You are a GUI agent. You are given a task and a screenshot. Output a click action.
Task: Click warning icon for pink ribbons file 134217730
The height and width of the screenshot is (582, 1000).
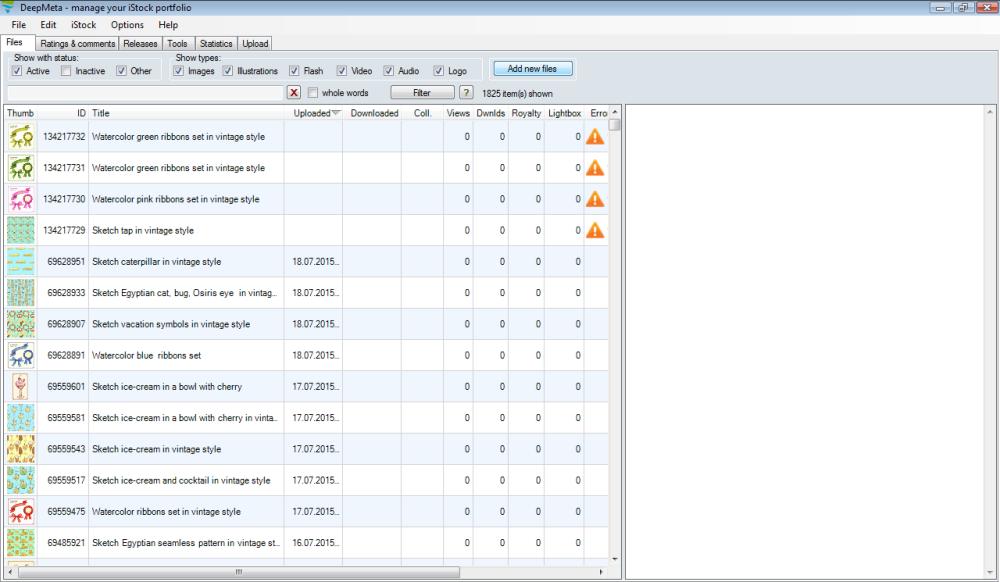click(594, 199)
